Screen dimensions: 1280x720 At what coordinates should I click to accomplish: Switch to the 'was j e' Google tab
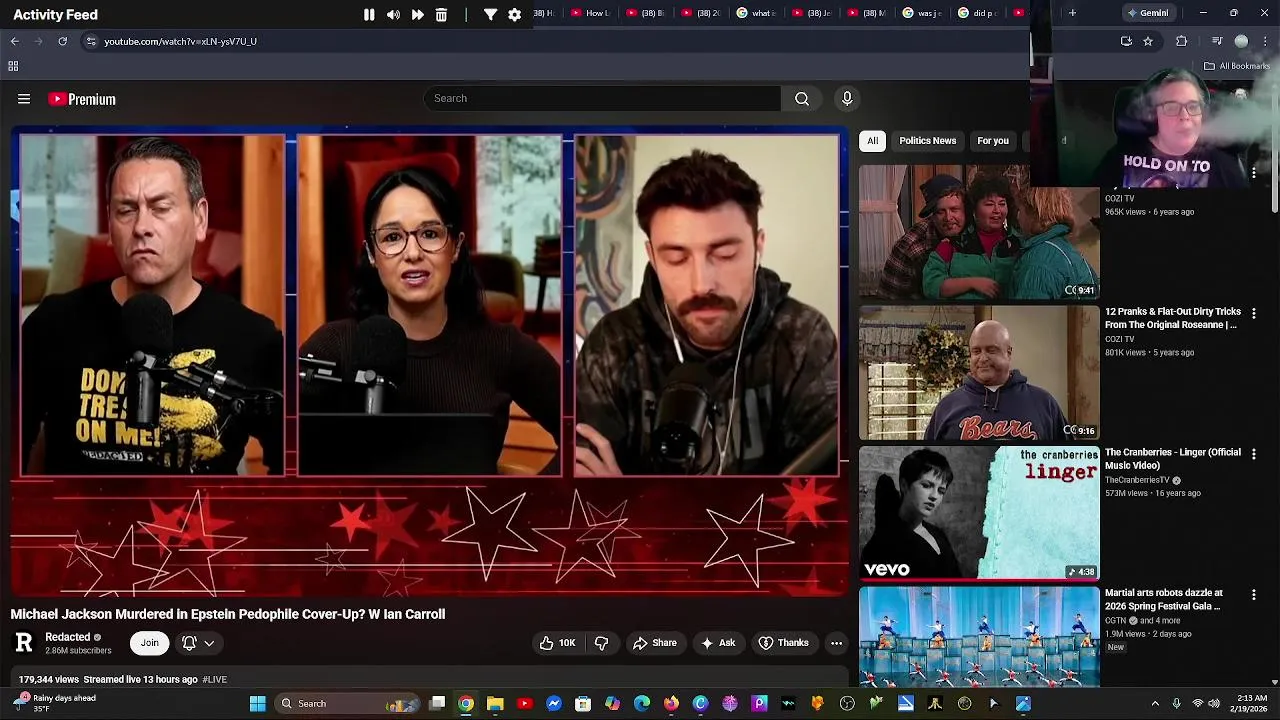[922, 13]
